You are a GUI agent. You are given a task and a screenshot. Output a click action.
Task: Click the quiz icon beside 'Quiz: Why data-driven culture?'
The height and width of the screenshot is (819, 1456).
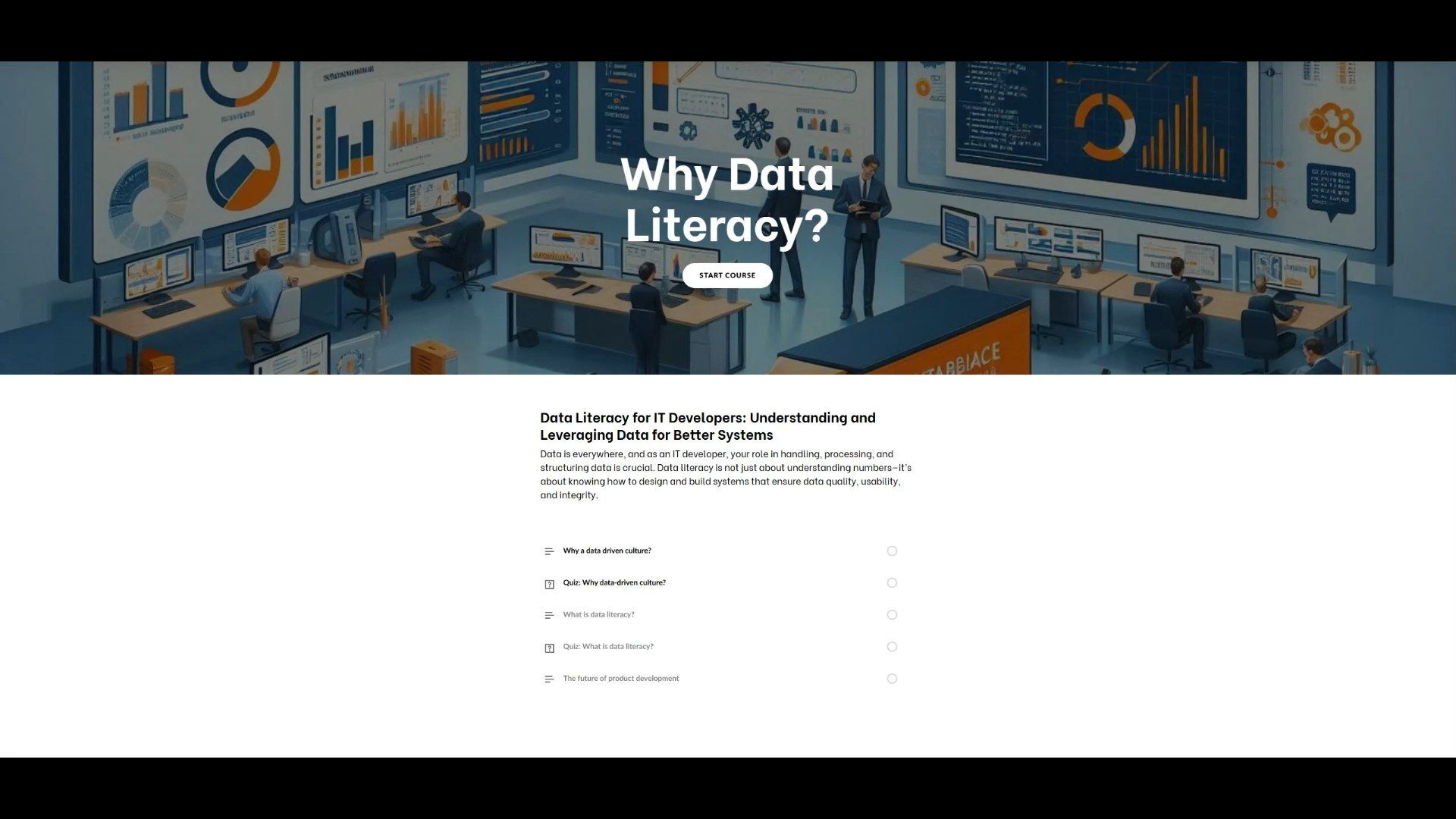549,584
